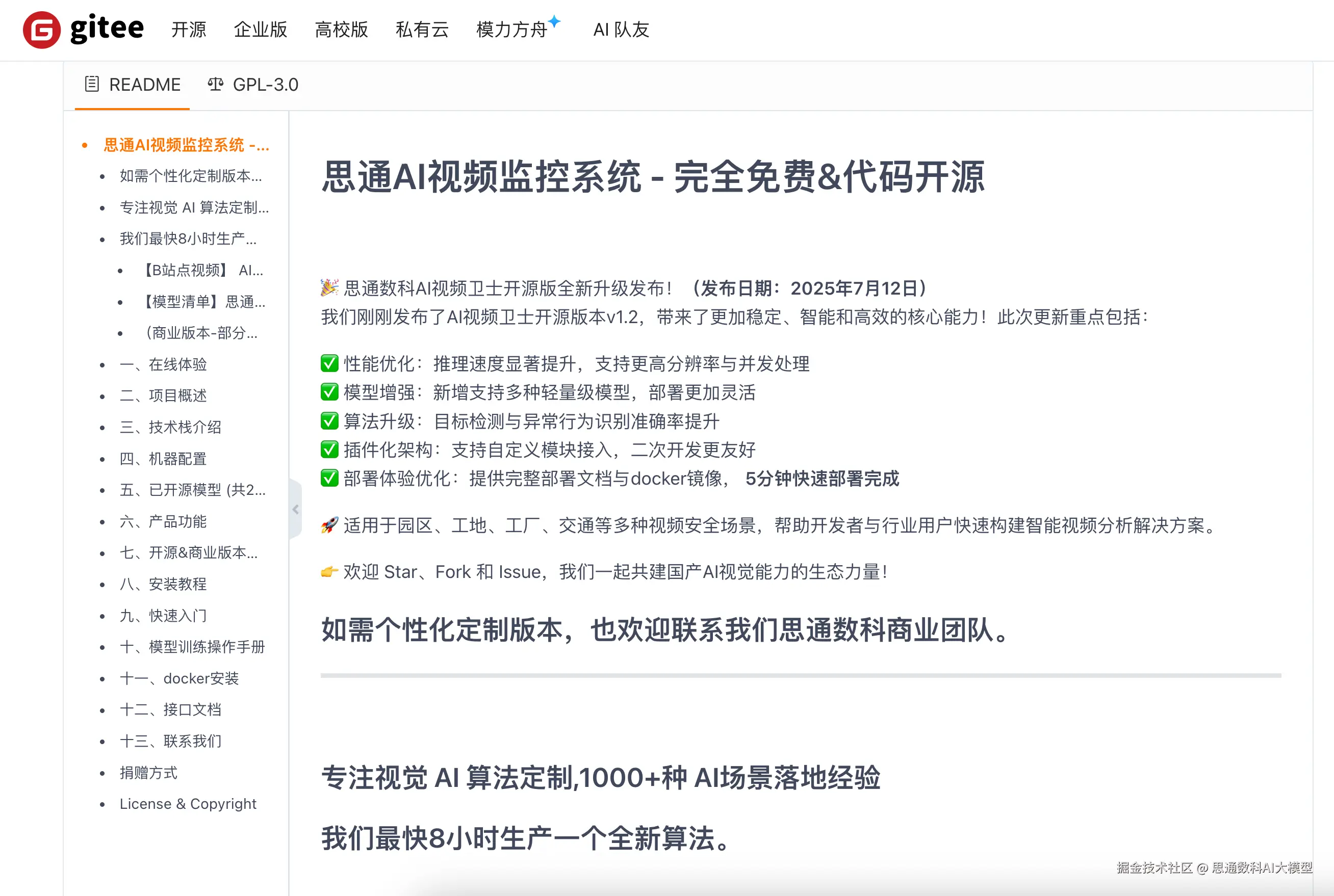Click the party popper emoji icon
The width and height of the screenshot is (1334, 896).
(x=329, y=287)
